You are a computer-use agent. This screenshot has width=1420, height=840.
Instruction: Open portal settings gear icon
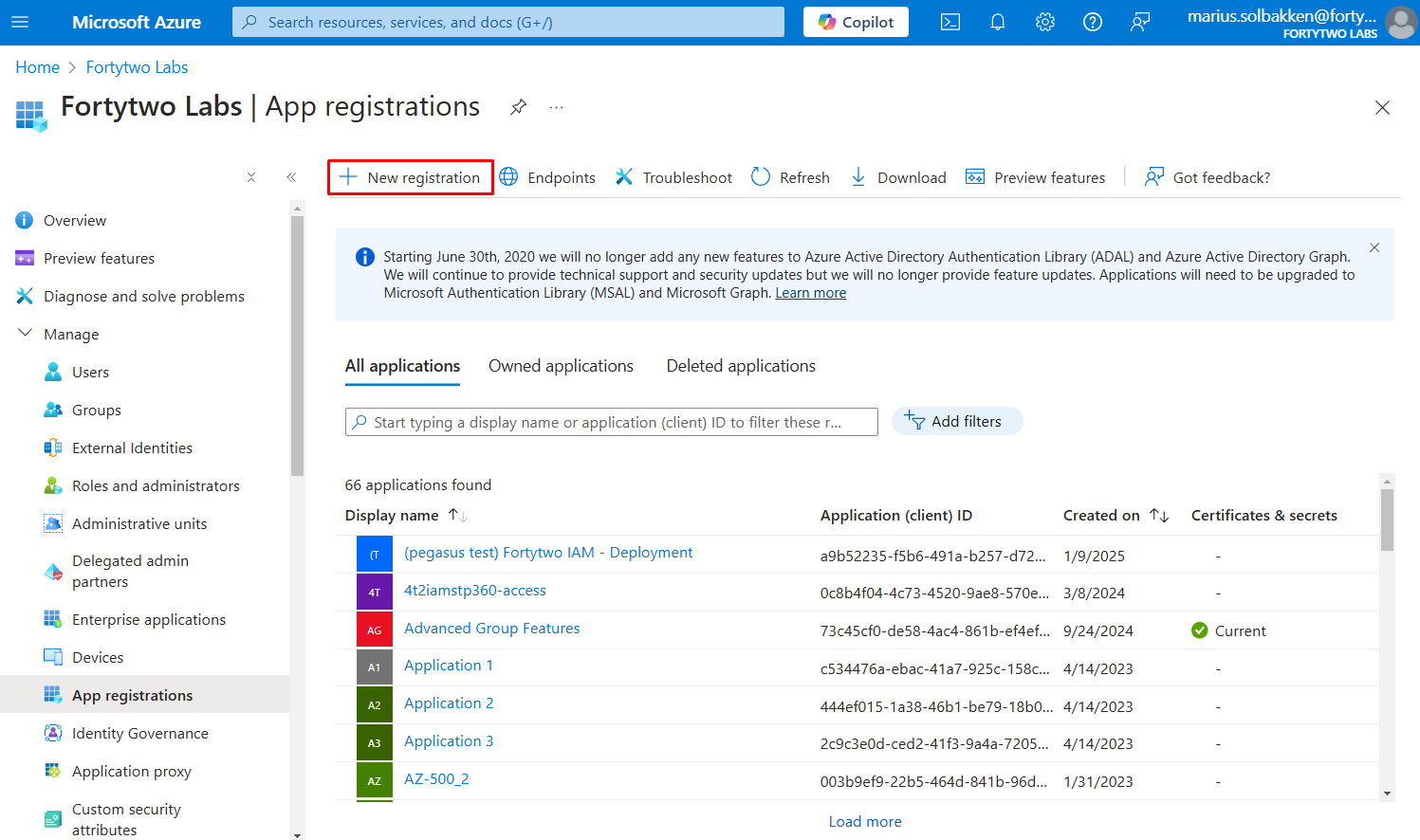tap(1044, 22)
